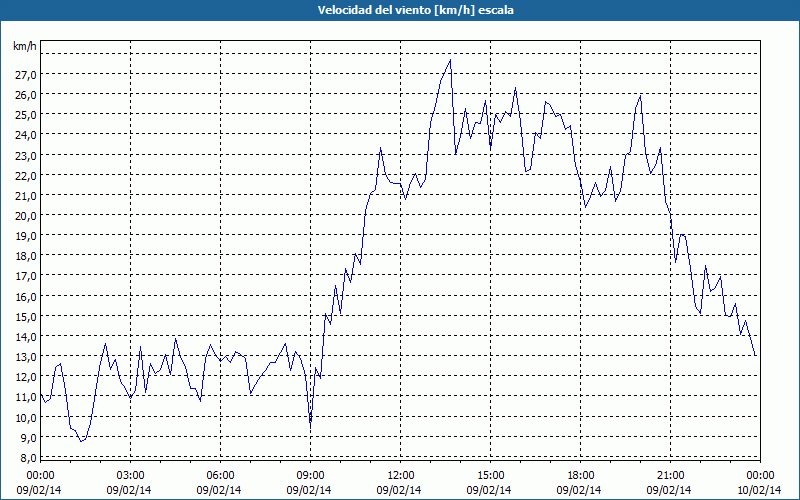Click the 13,0 y-axis value
The image size is (800, 500).
[x=26, y=357]
